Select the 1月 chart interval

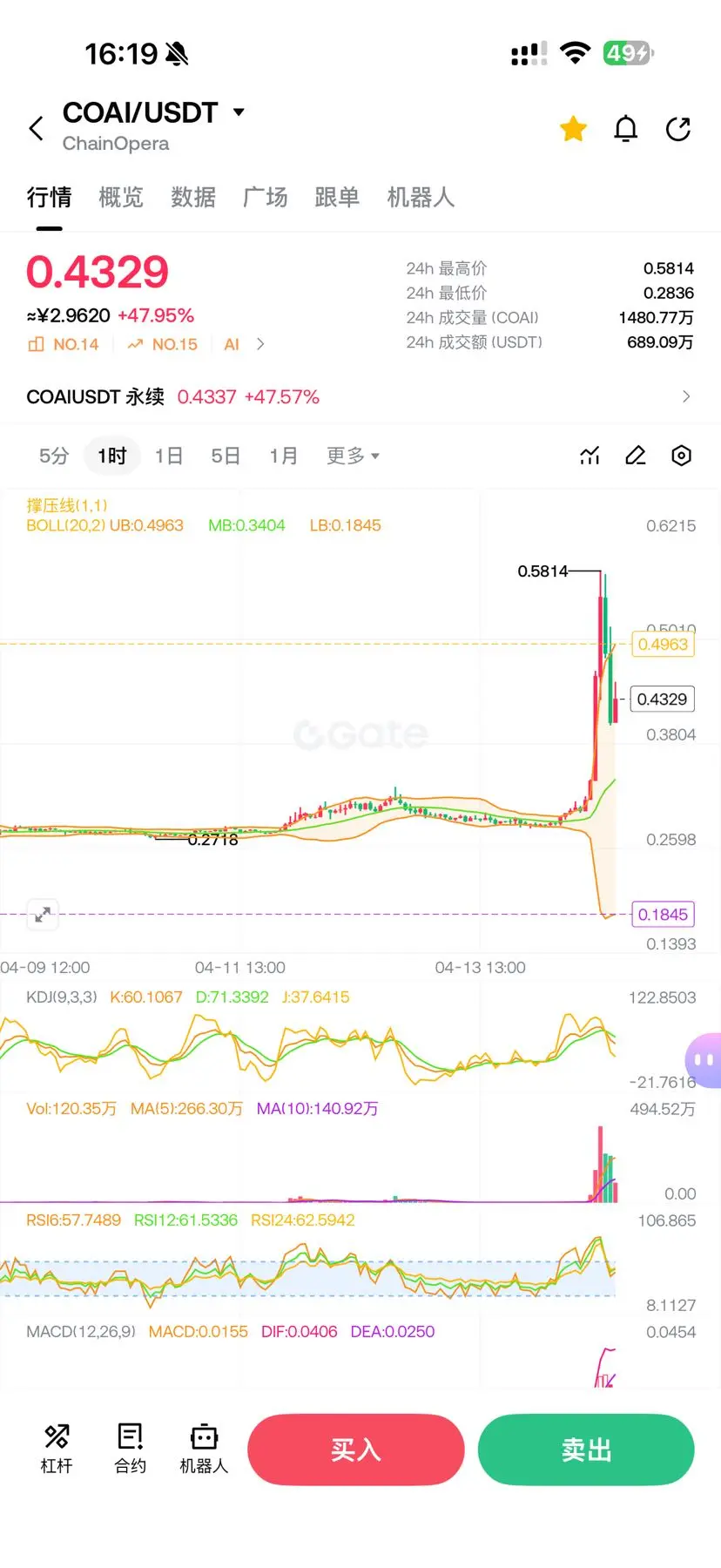(x=283, y=456)
